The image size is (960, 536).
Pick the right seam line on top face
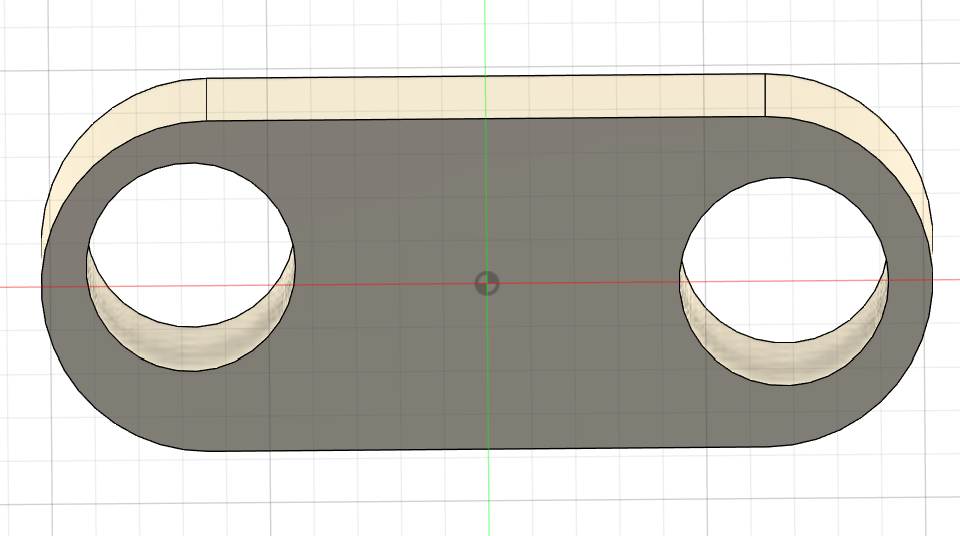coord(765,95)
